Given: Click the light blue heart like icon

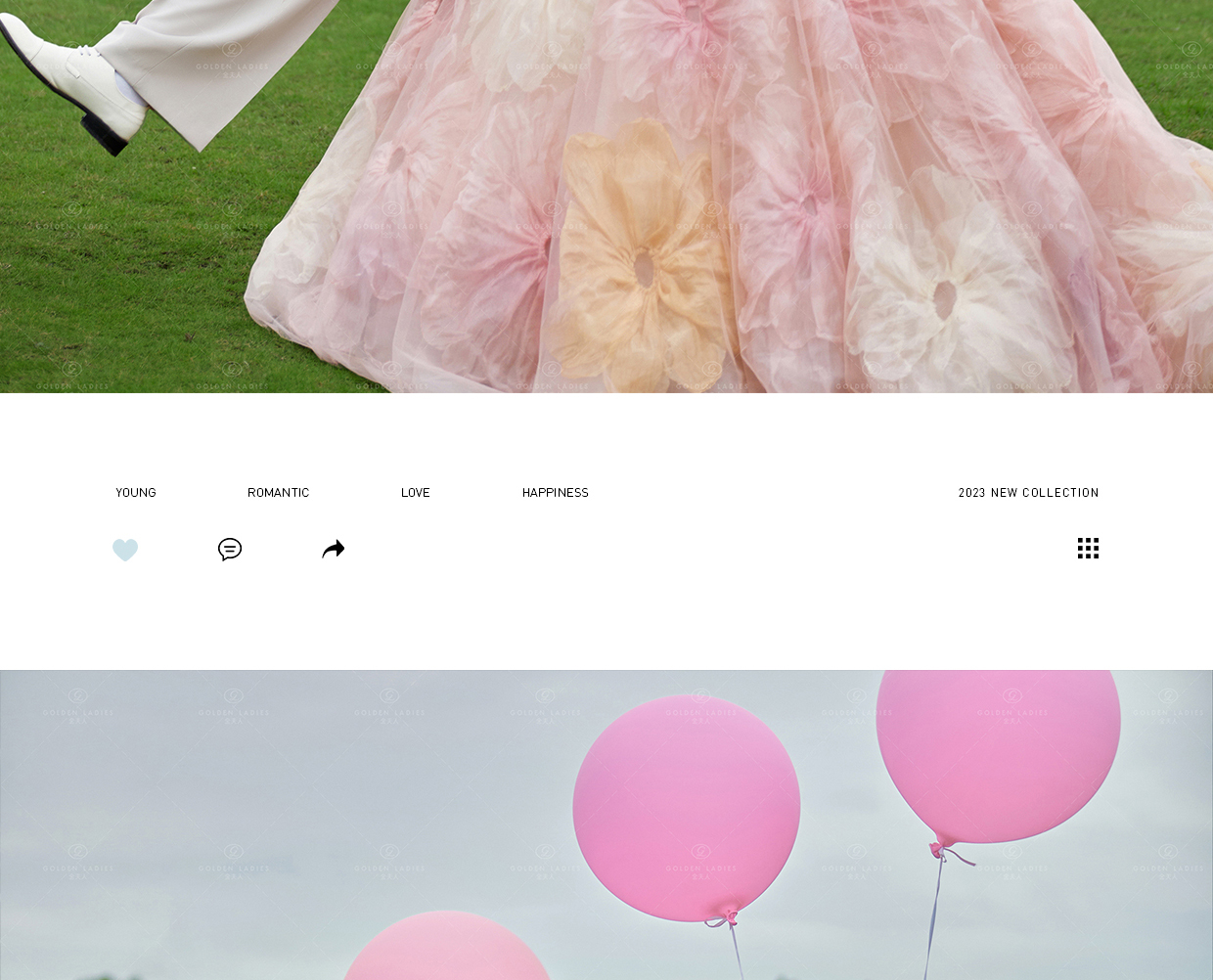Looking at the screenshot, I should point(125,550).
